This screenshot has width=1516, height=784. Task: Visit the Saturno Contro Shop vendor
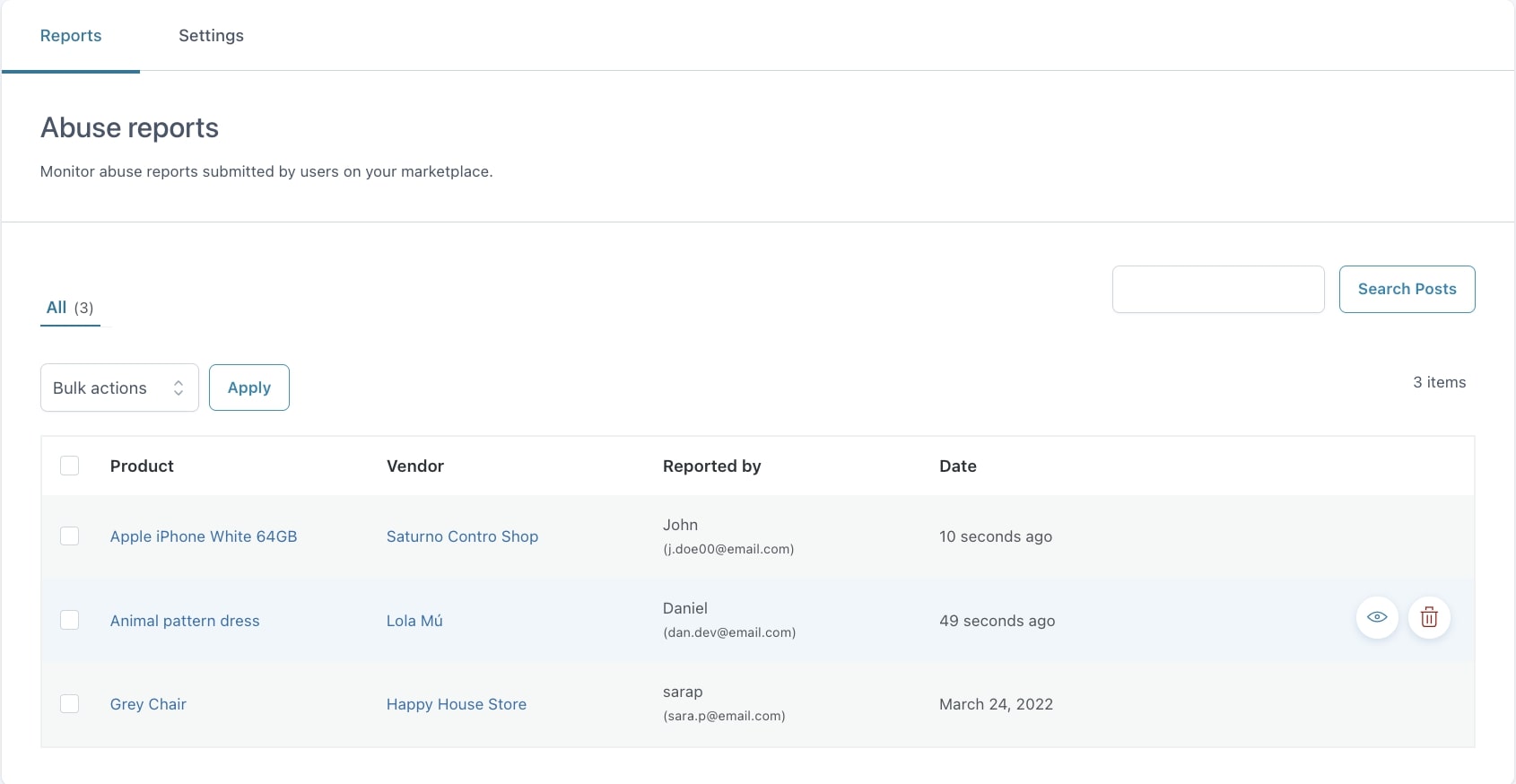(x=462, y=536)
